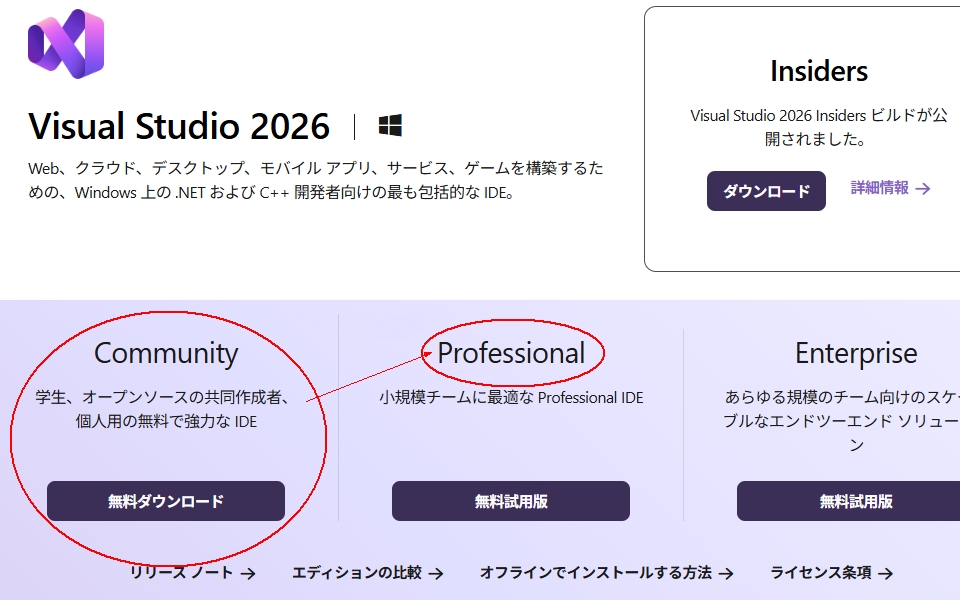
Task: Click the arrow icon after リリース ノート
Action: pos(248,573)
